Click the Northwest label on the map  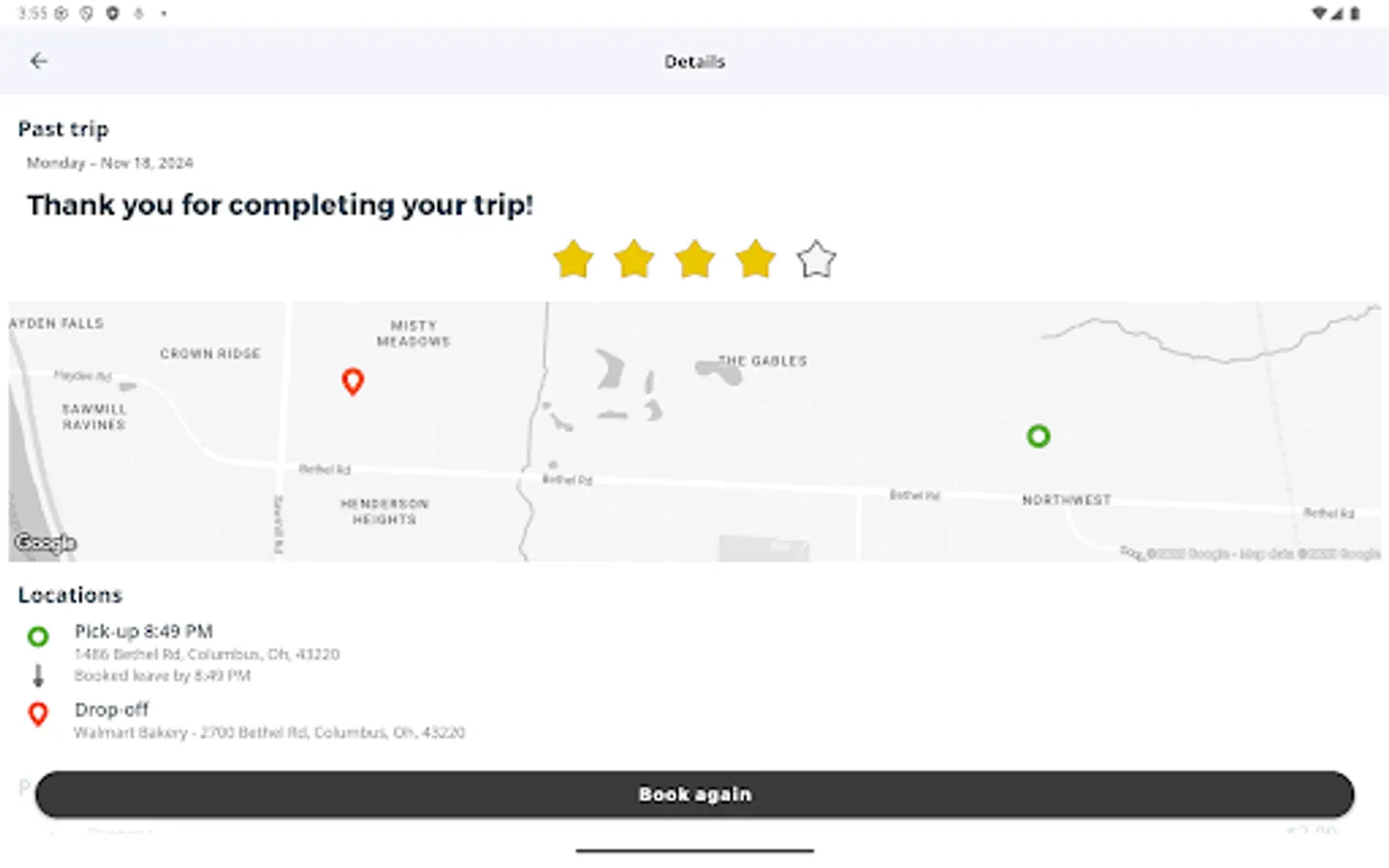point(1067,500)
